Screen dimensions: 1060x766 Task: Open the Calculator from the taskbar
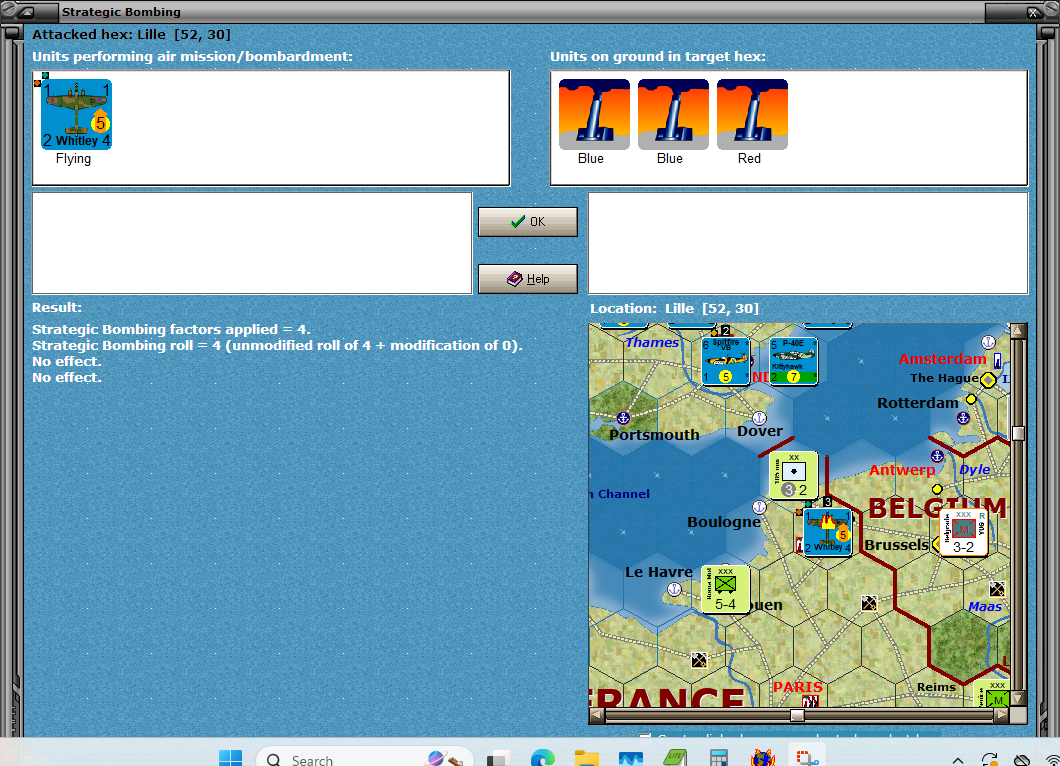(x=719, y=759)
